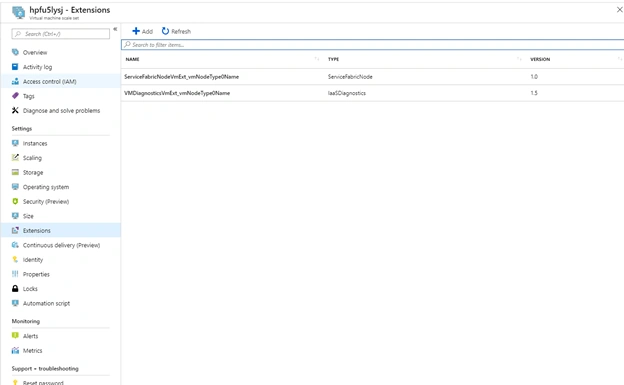Open the Instances settings page
This screenshot has width=624, height=385.
(x=35, y=143)
